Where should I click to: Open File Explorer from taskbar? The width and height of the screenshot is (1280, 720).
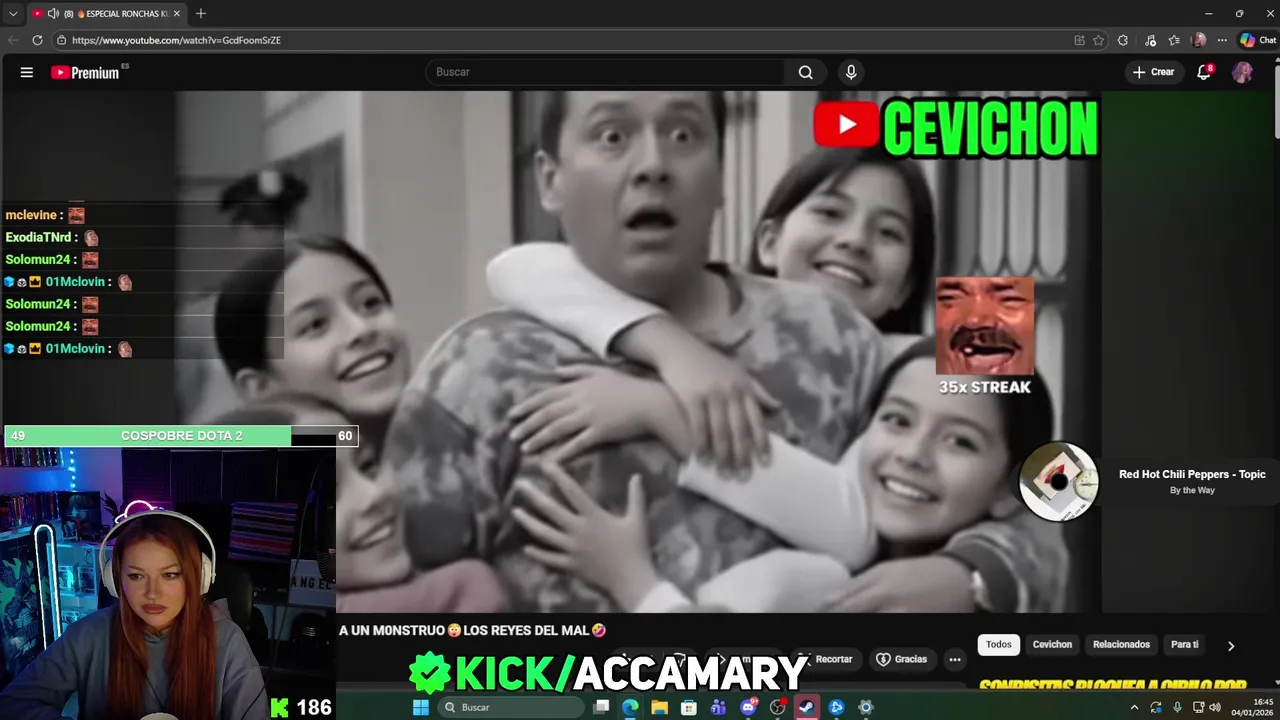click(x=659, y=707)
